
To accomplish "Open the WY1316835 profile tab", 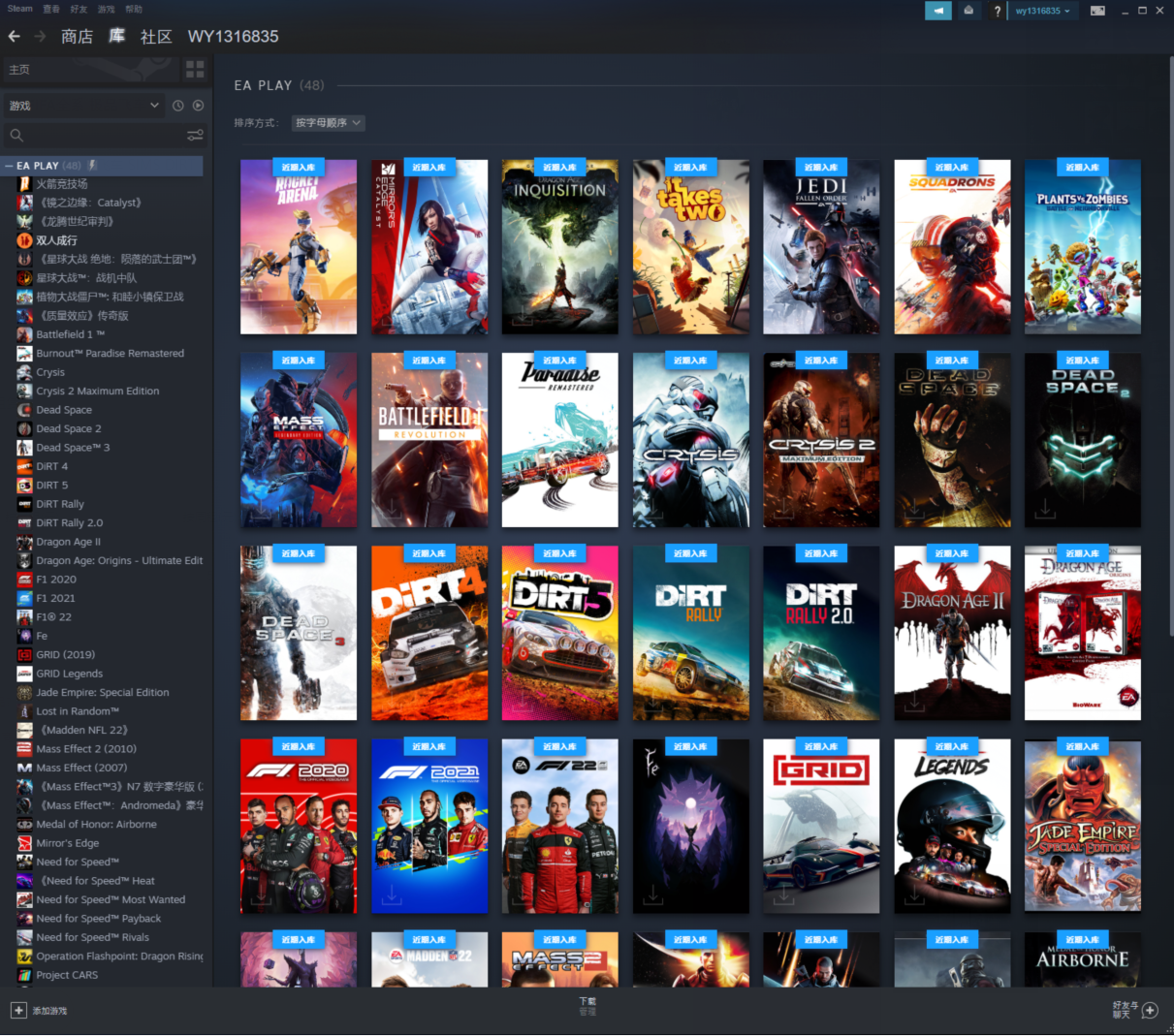I will tap(234, 37).
